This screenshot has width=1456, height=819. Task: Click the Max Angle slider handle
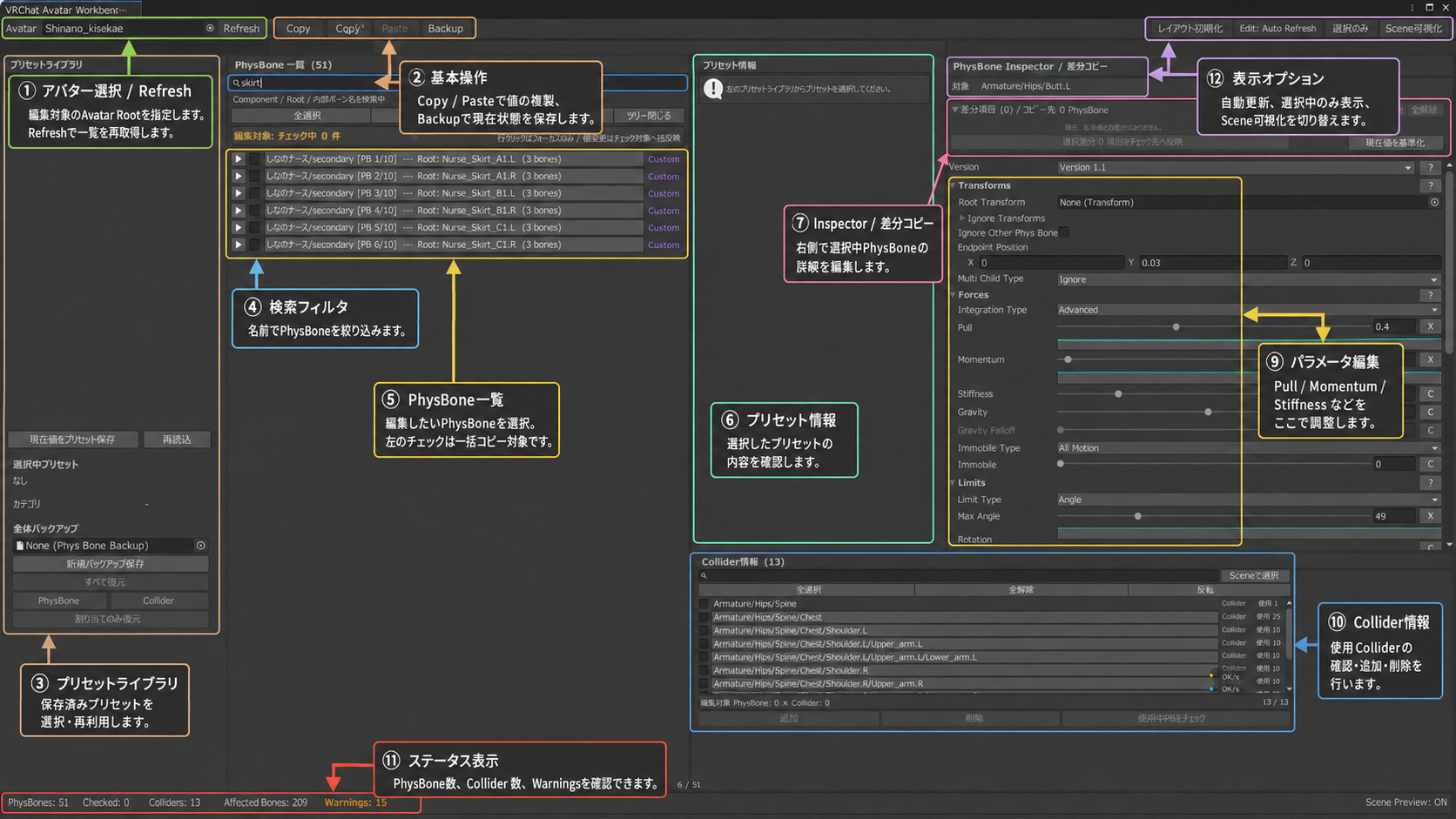[x=1137, y=516]
